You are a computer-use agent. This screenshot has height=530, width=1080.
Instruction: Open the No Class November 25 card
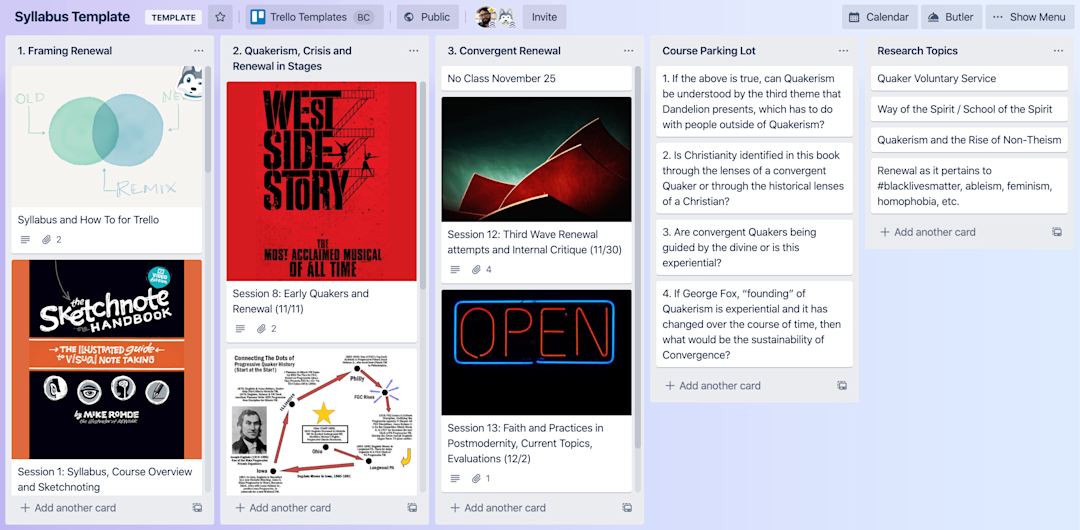coord(537,79)
